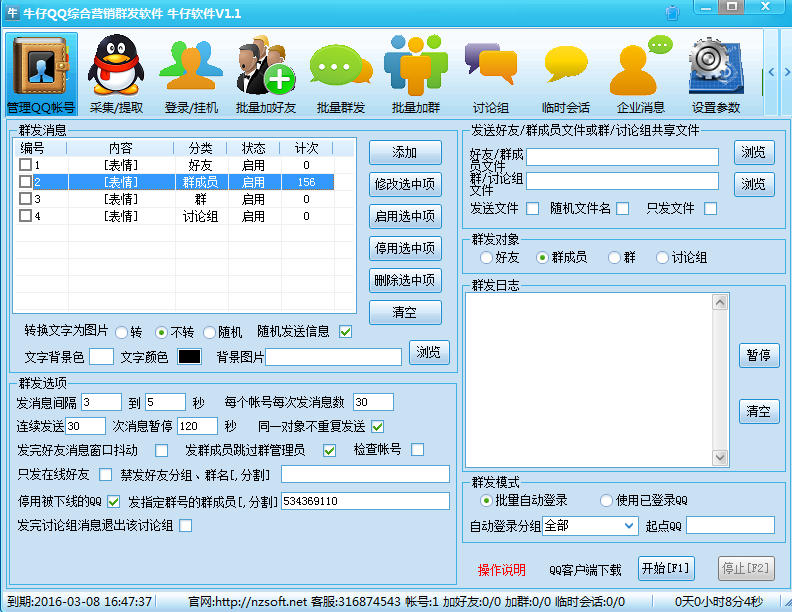Click the 启用选中项 button
Screen dimensions: 792x612
click(x=405, y=216)
